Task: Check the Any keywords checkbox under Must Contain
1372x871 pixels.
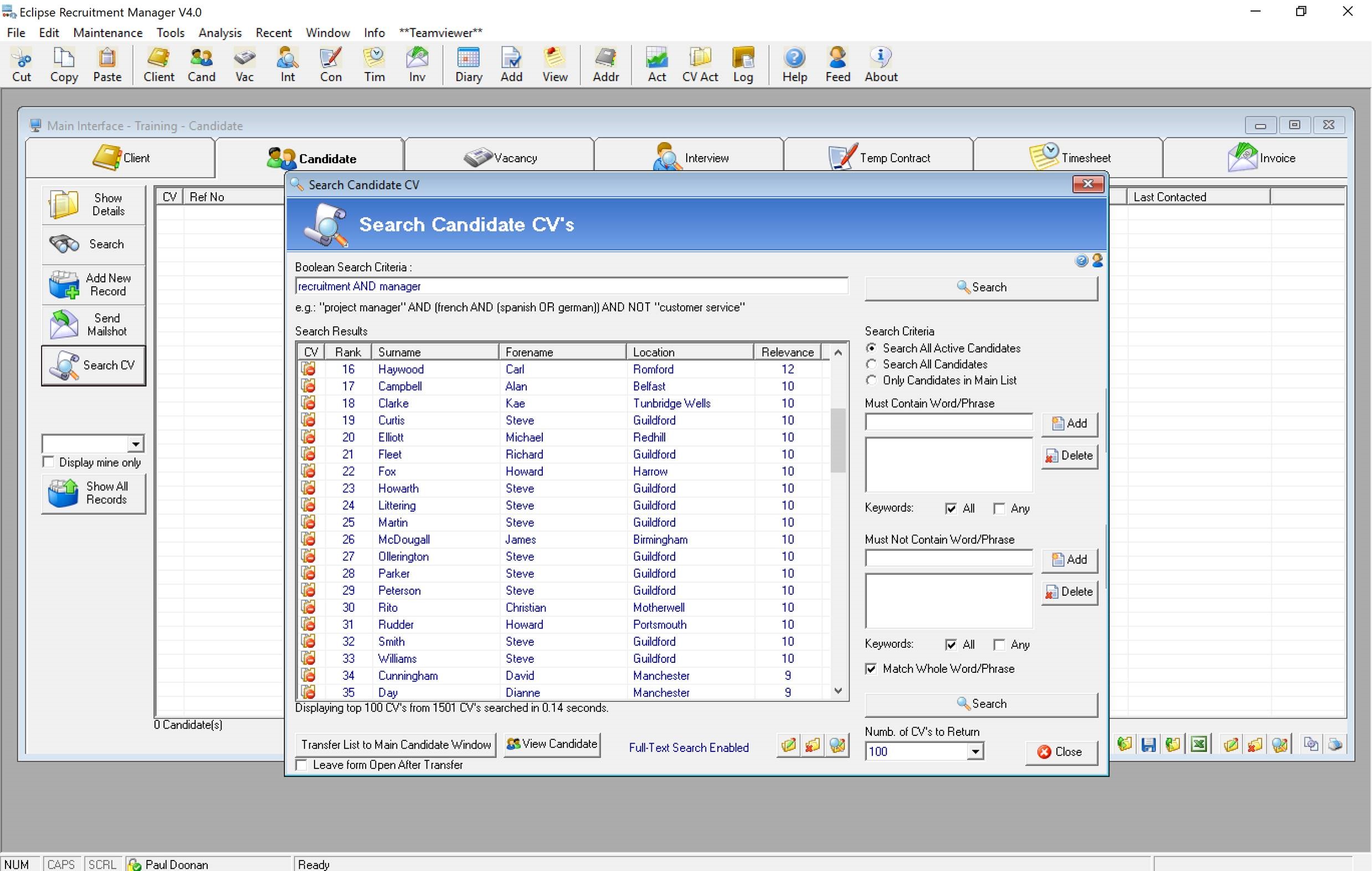Action: (x=1000, y=508)
